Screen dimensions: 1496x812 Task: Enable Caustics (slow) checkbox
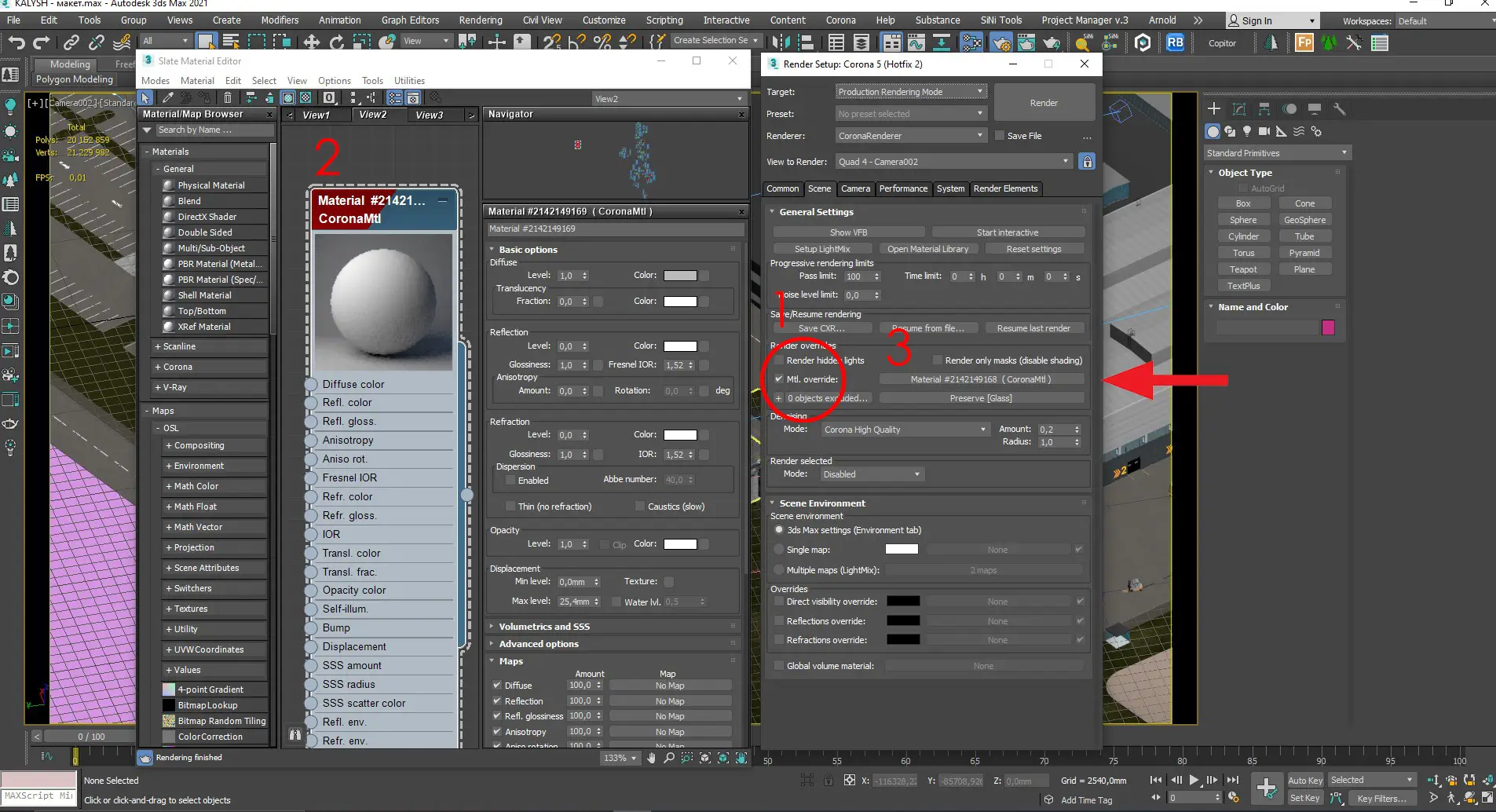pos(640,507)
